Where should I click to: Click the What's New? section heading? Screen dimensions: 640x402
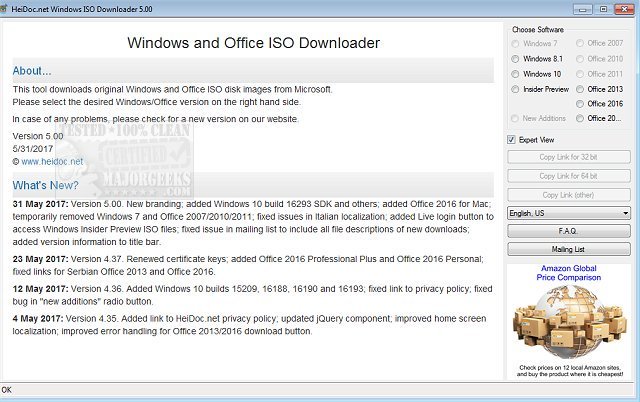pos(45,185)
